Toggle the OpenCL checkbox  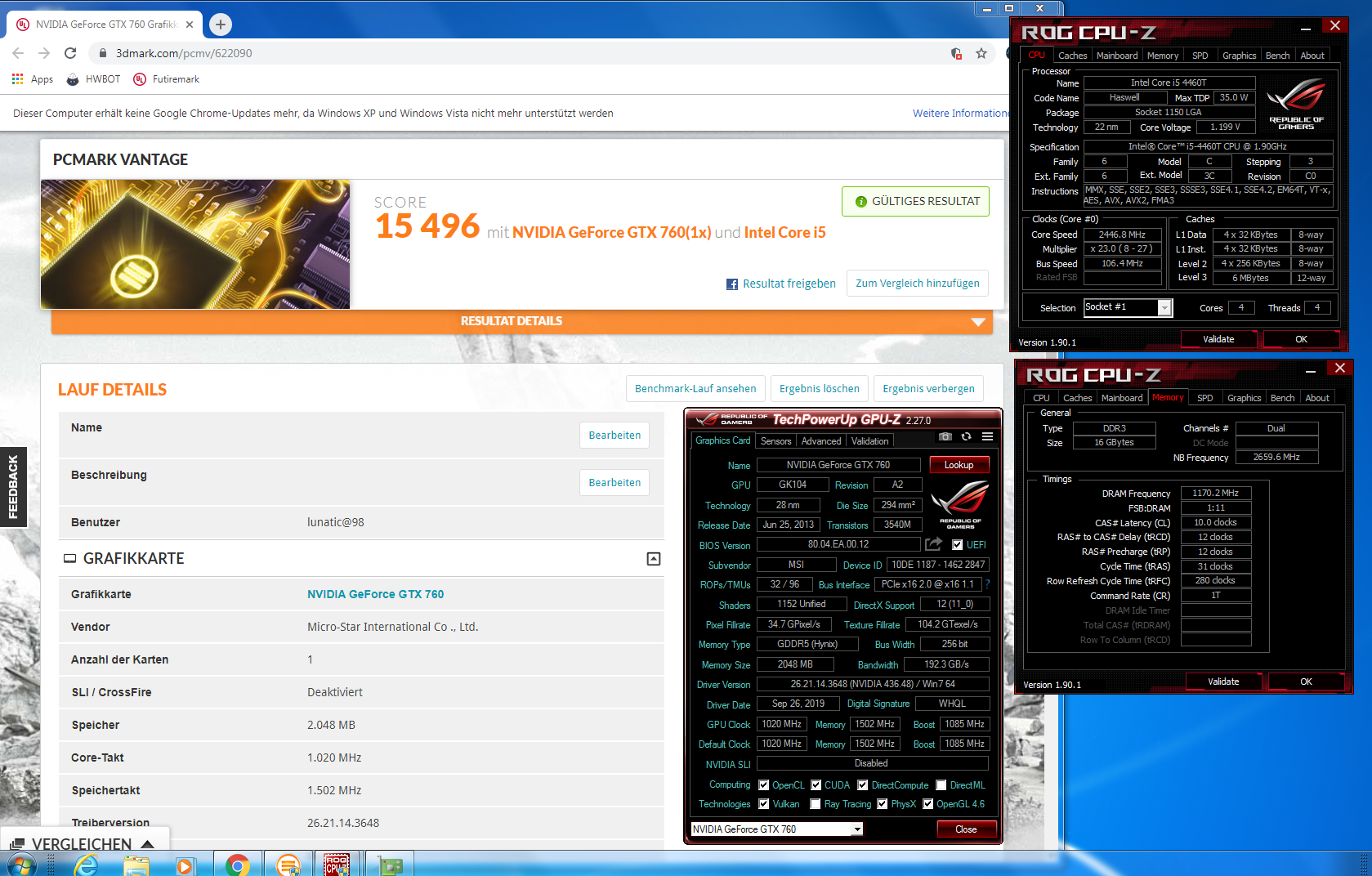tap(764, 785)
